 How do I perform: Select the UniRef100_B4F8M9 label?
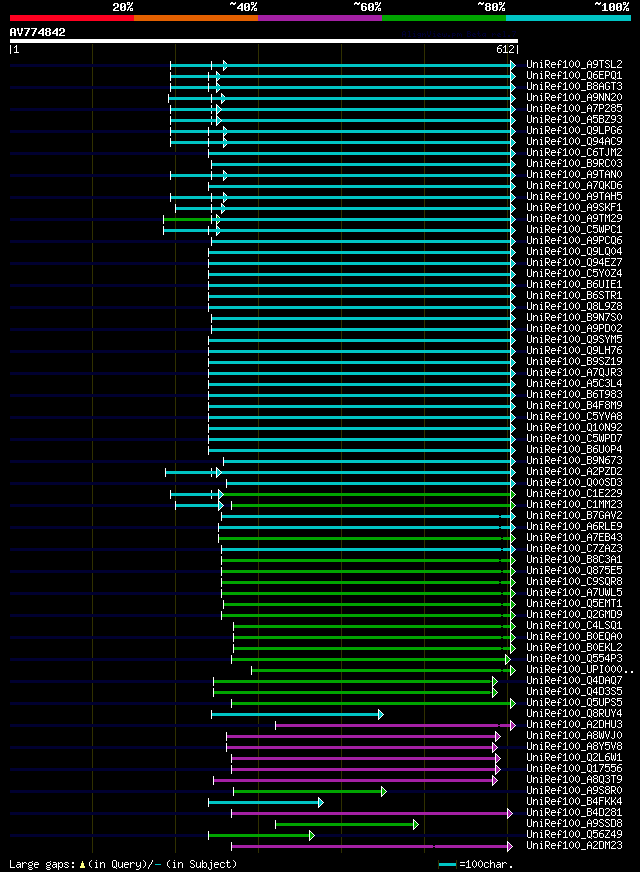[x=574, y=405]
